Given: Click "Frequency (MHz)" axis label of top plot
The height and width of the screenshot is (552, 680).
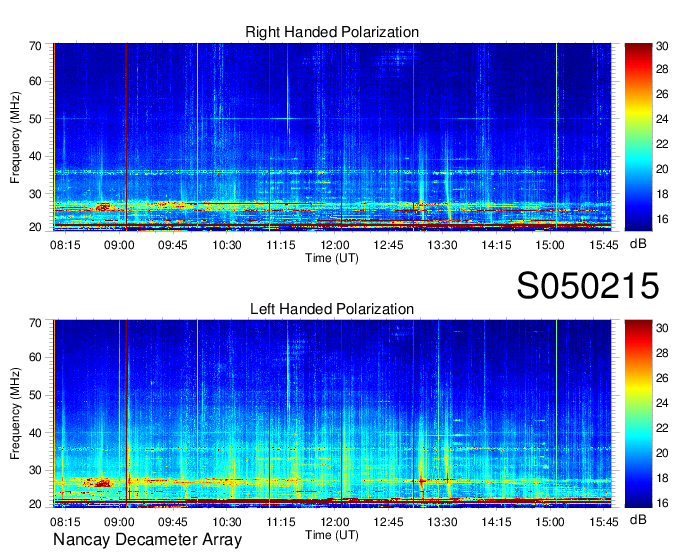Looking at the screenshot, I should 15,137.
